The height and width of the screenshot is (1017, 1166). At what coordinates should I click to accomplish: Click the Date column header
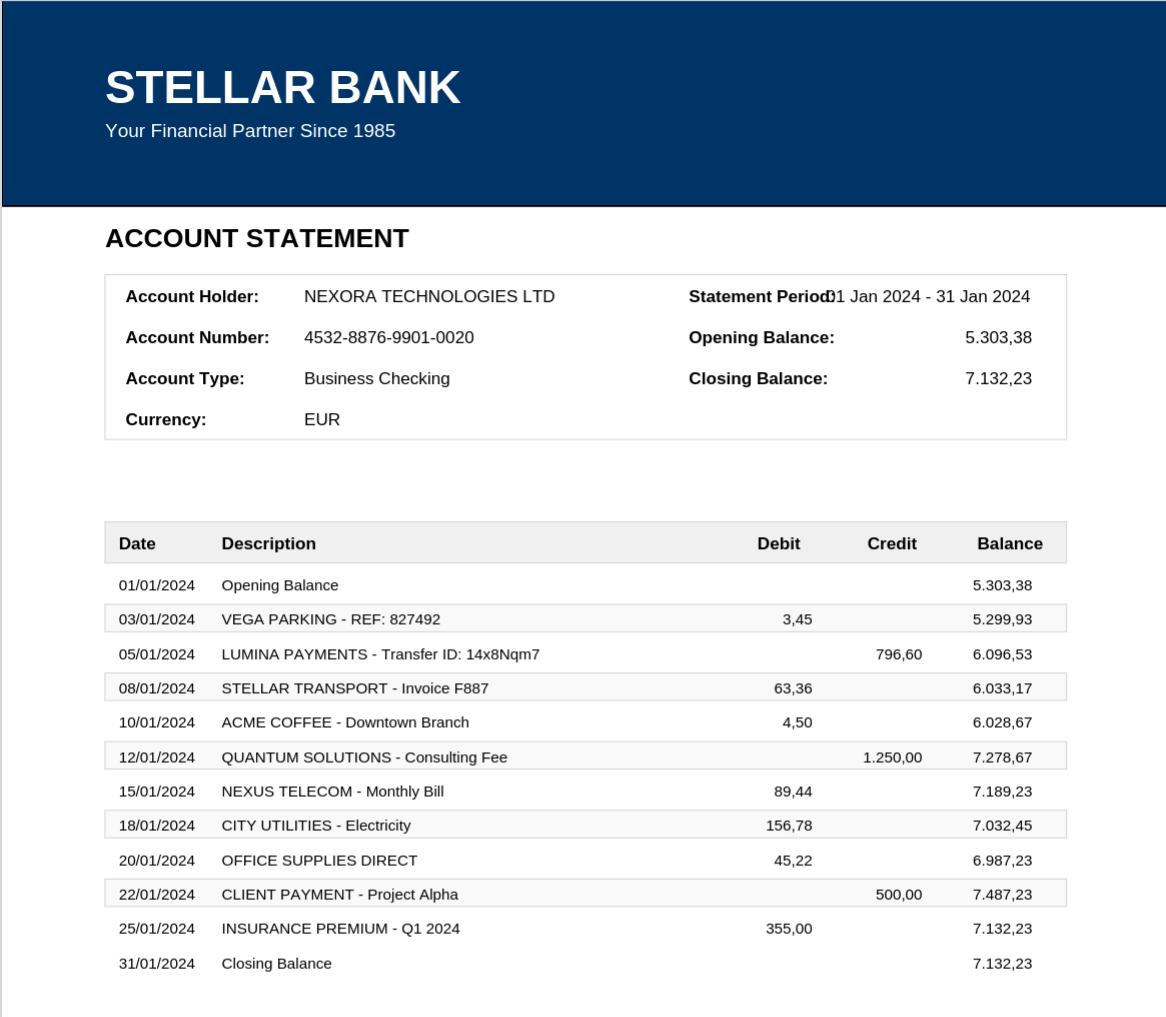(137, 543)
